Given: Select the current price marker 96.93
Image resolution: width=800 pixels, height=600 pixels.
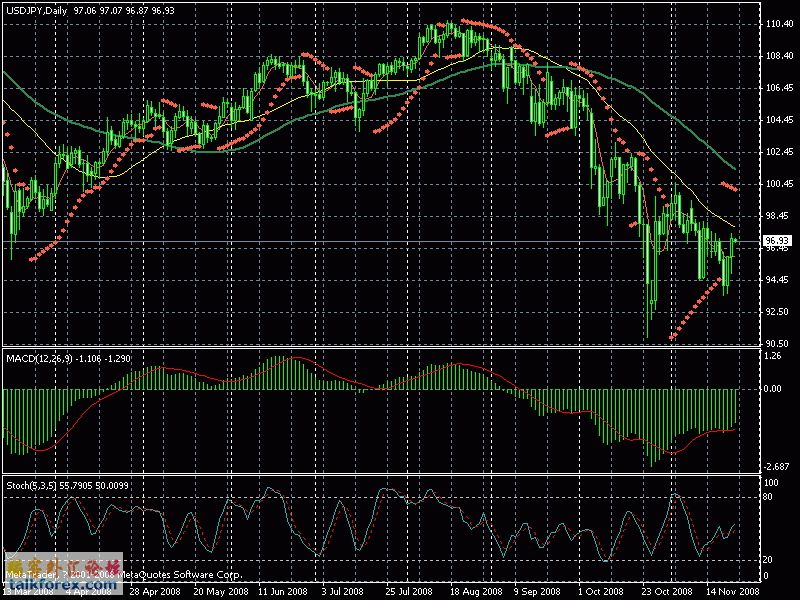Looking at the screenshot, I should 777,241.
